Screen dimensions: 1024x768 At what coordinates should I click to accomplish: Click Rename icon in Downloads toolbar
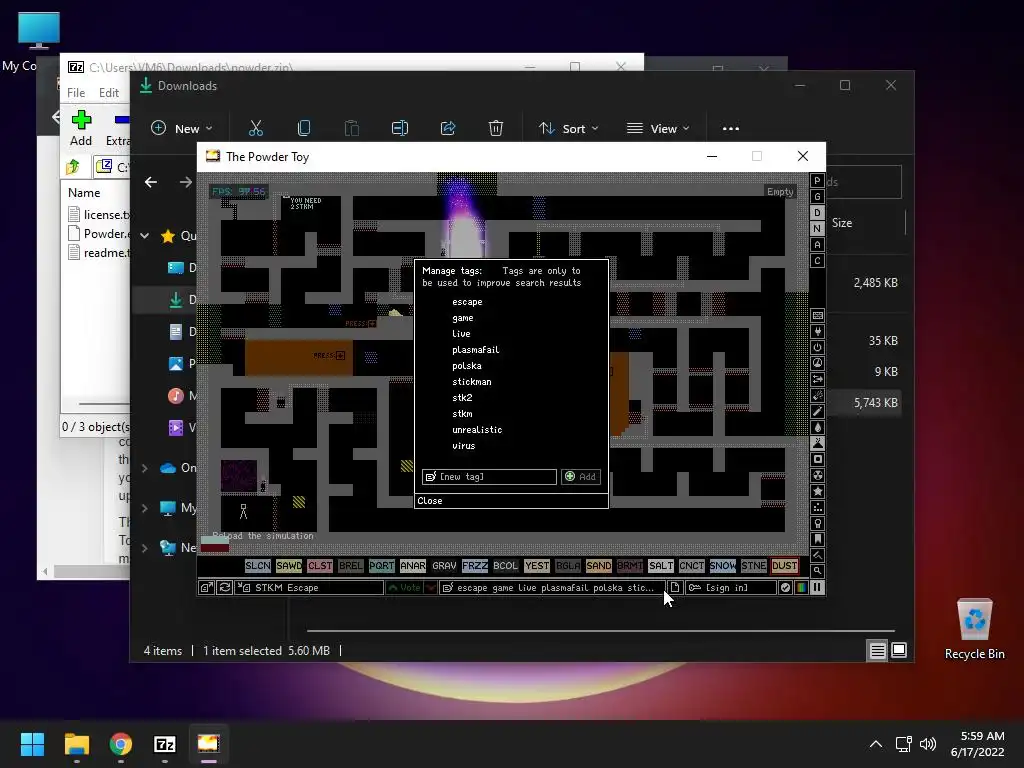[x=400, y=129]
